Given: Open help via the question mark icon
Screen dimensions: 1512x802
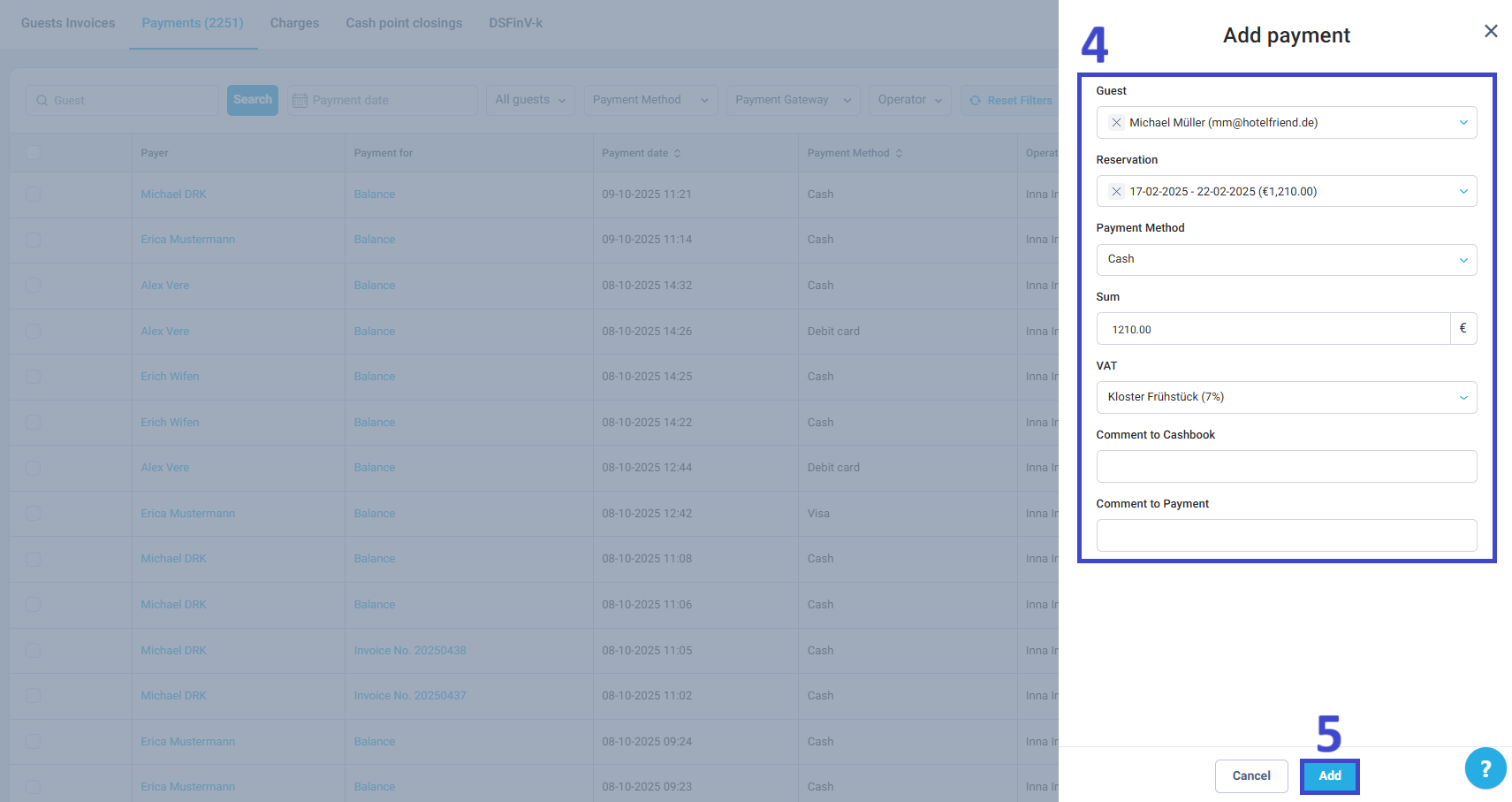Looking at the screenshot, I should click(x=1485, y=768).
